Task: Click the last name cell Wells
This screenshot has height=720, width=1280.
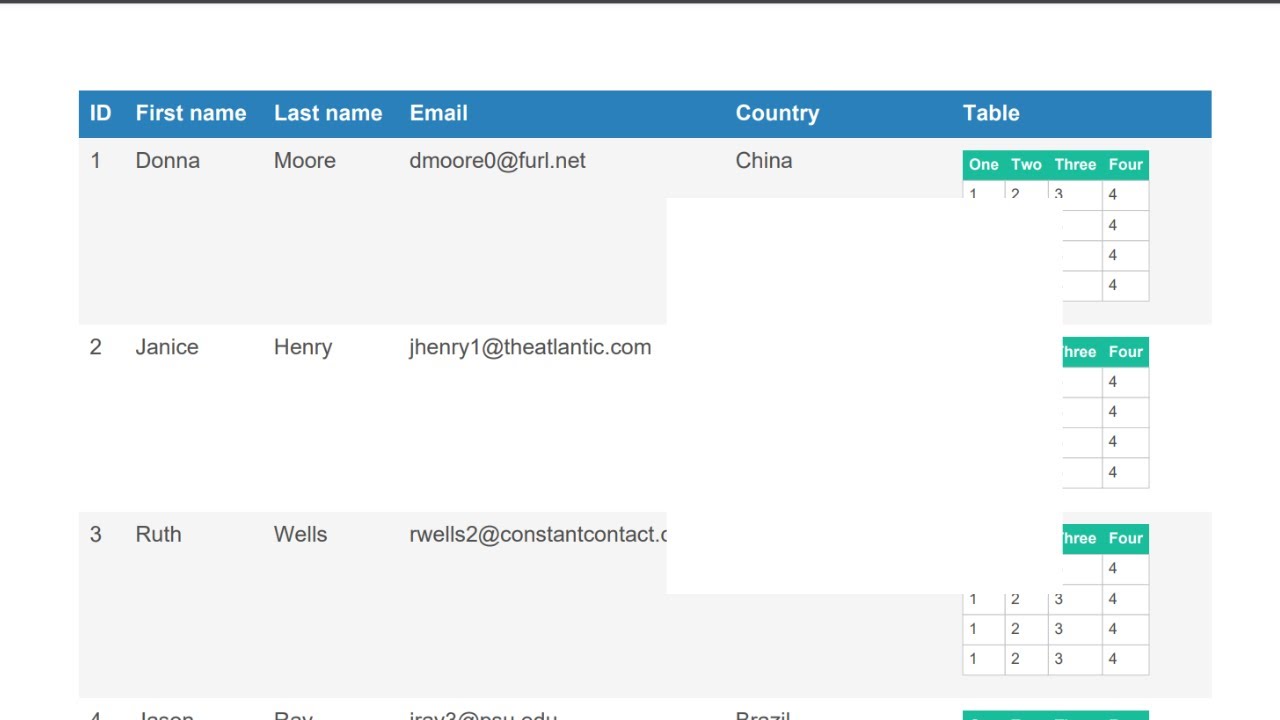Action: (x=300, y=534)
